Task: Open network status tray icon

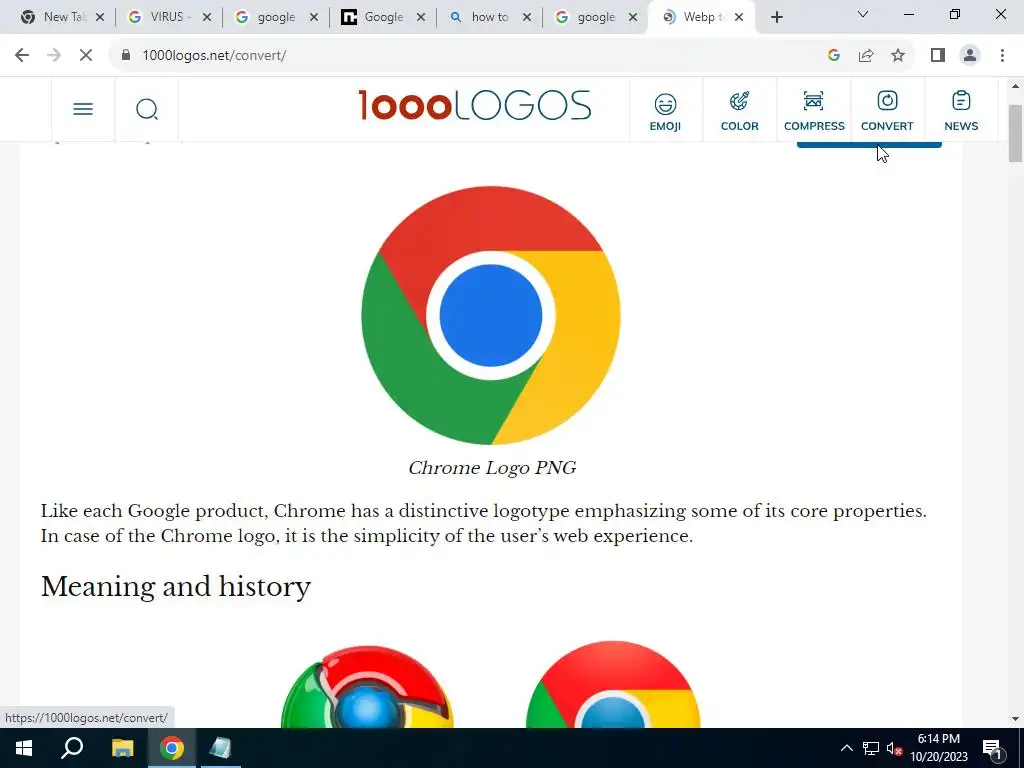Action: point(871,748)
